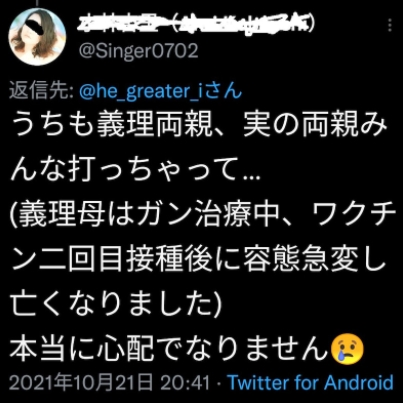Open the @he_greater_i reply-to profile link
The height and width of the screenshot is (403, 403).
[142, 91]
